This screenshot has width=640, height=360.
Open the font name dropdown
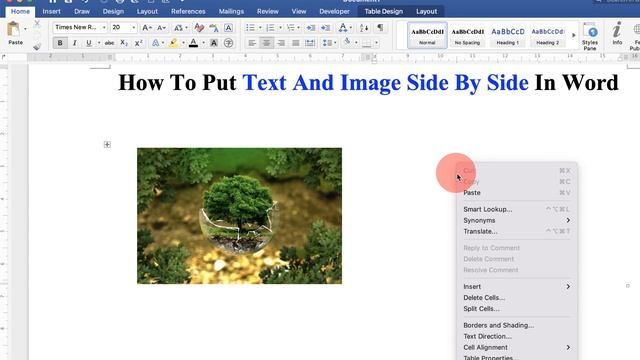[104, 27]
